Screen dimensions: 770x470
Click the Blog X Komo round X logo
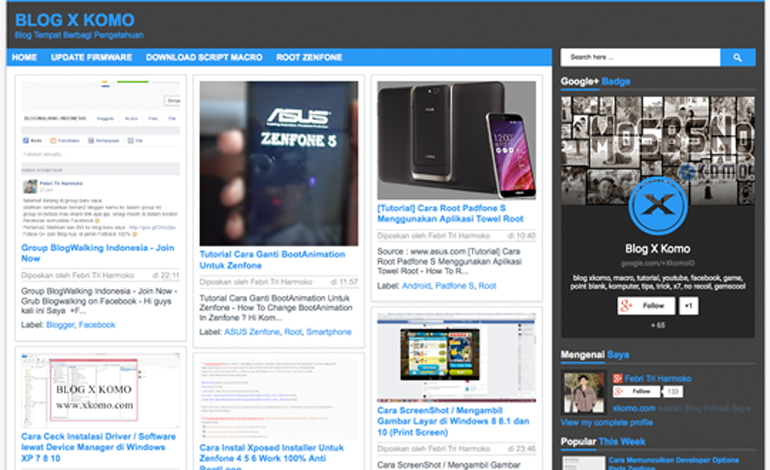658,205
